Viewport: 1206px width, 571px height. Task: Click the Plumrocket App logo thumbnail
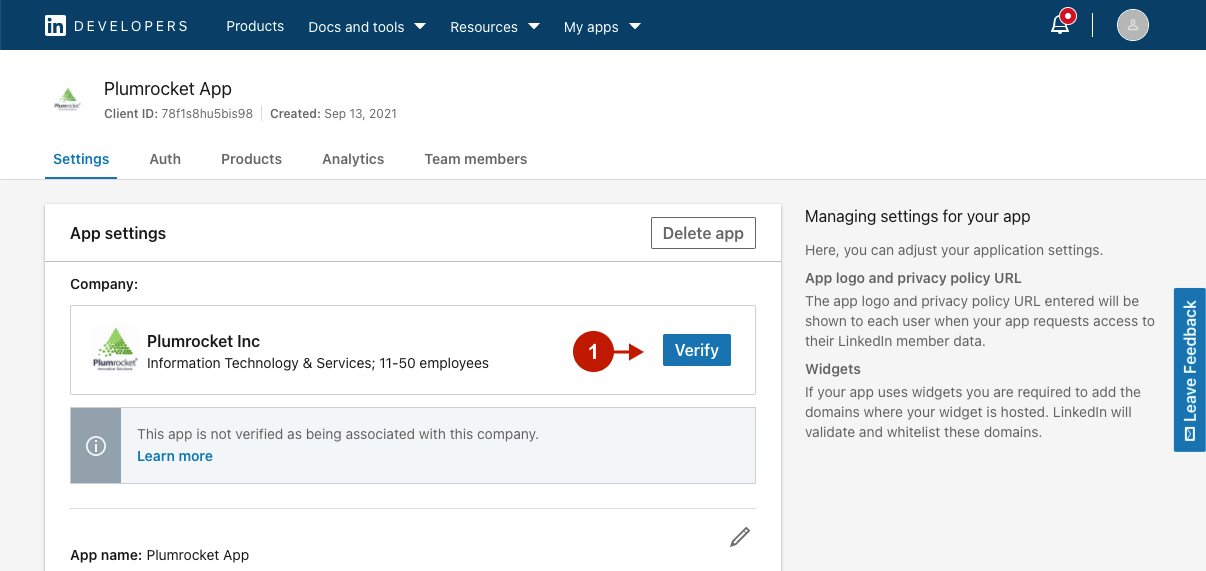pos(67,100)
